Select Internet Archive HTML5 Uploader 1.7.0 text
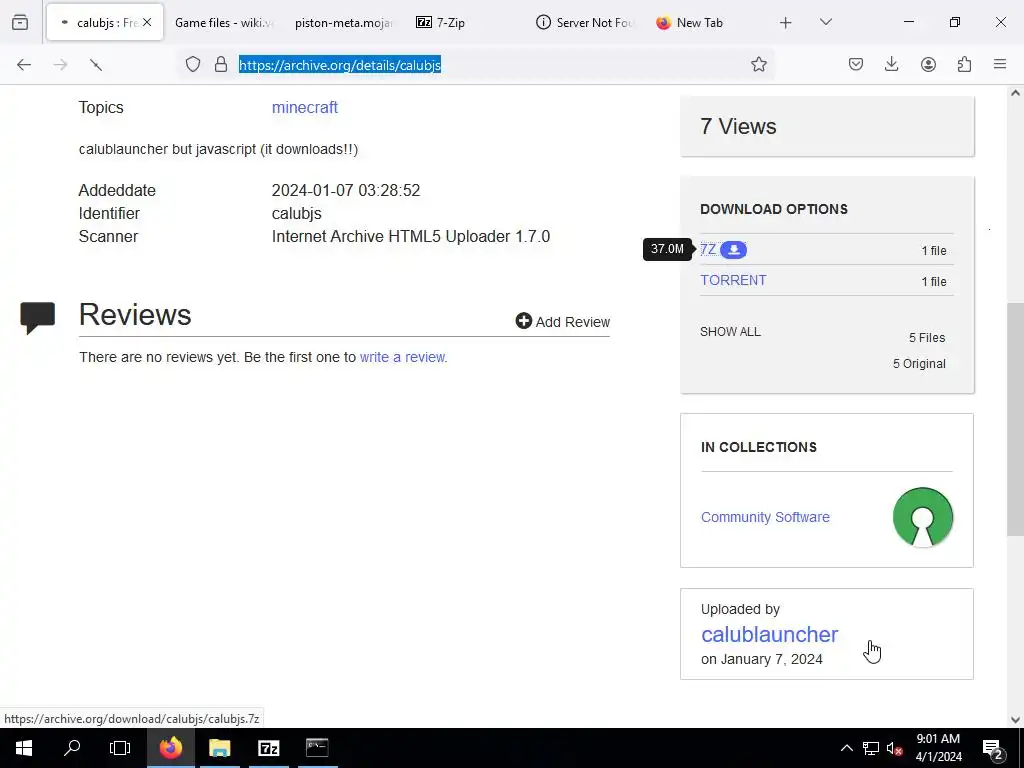 point(411,236)
